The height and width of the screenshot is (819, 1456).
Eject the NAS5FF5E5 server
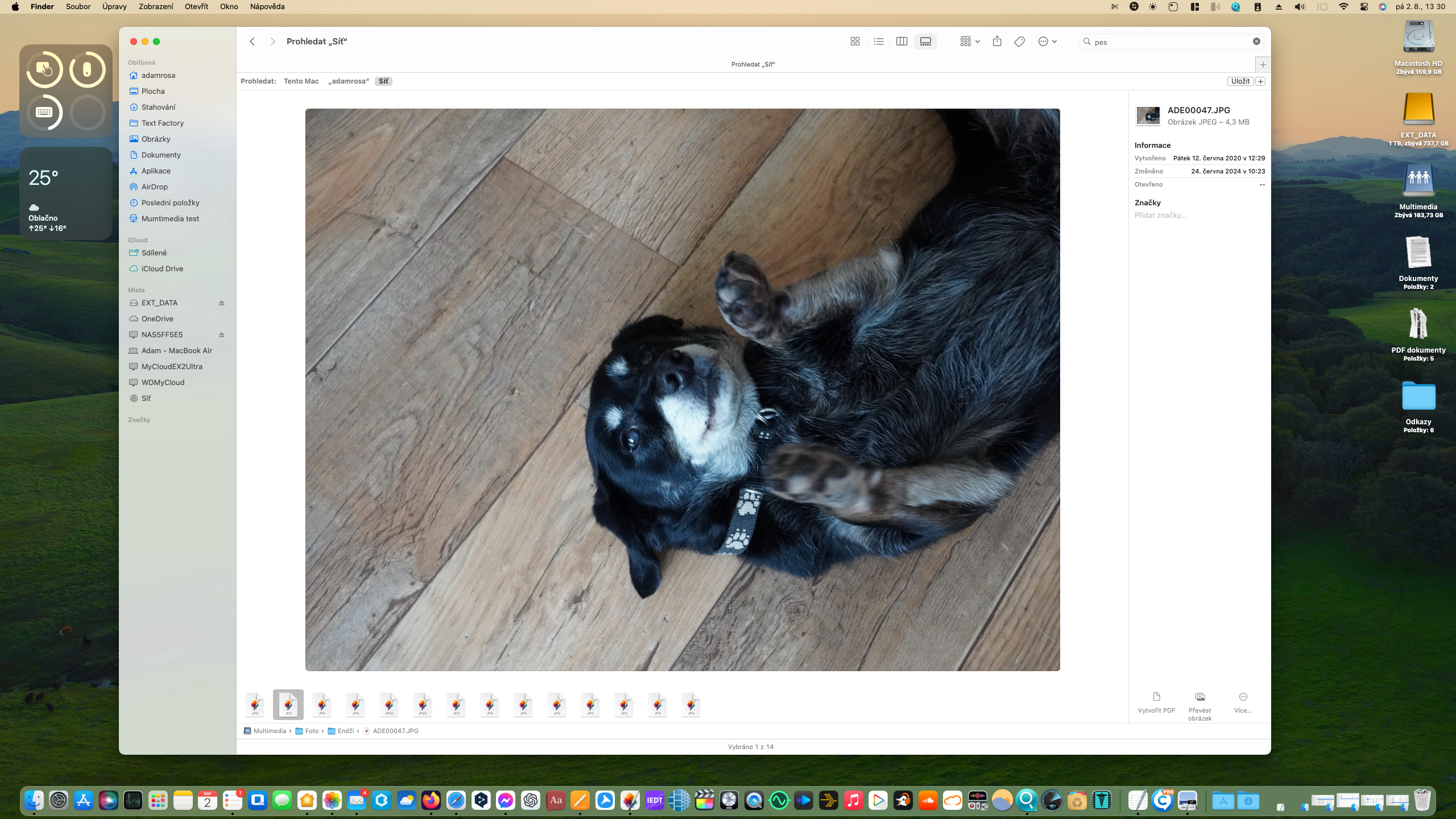click(222, 335)
